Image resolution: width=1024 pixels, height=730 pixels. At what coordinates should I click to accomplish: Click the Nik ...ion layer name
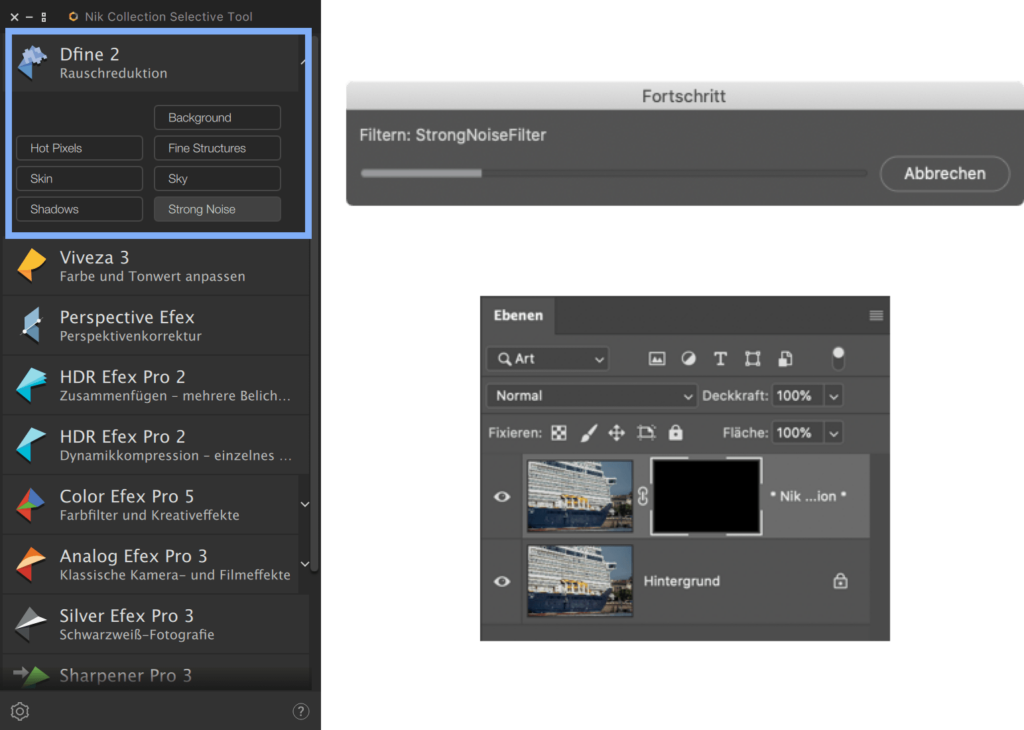click(x=808, y=496)
